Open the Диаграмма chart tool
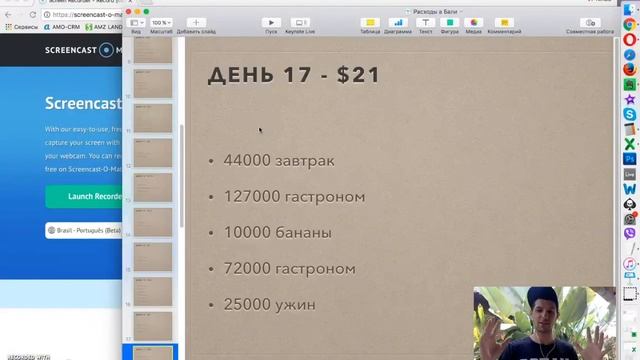The height and width of the screenshot is (360, 640). click(x=398, y=23)
